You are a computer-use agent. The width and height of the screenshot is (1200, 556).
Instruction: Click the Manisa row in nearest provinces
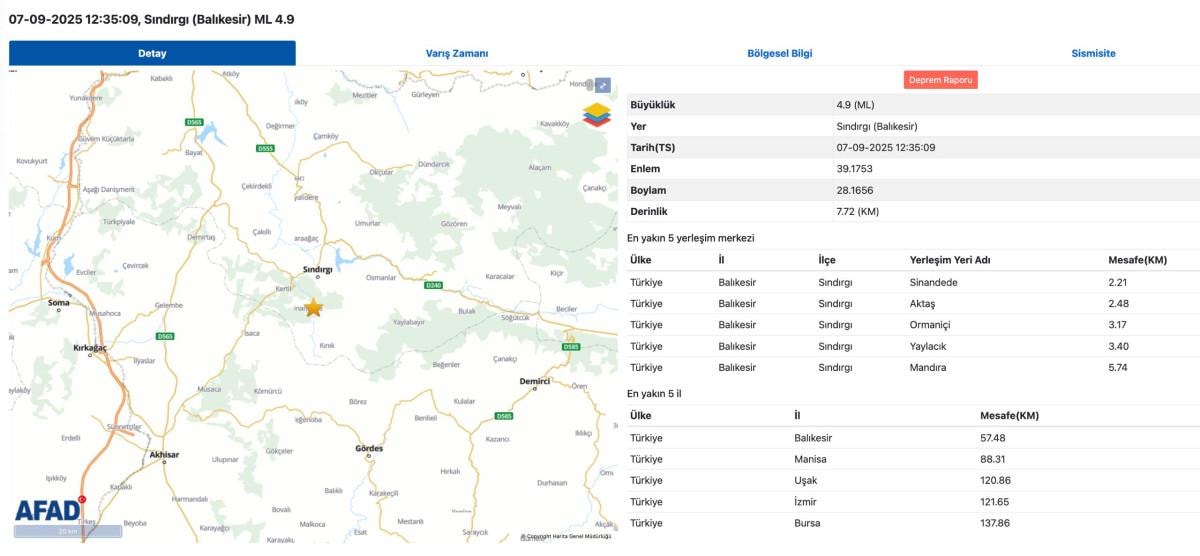[x=812, y=459]
